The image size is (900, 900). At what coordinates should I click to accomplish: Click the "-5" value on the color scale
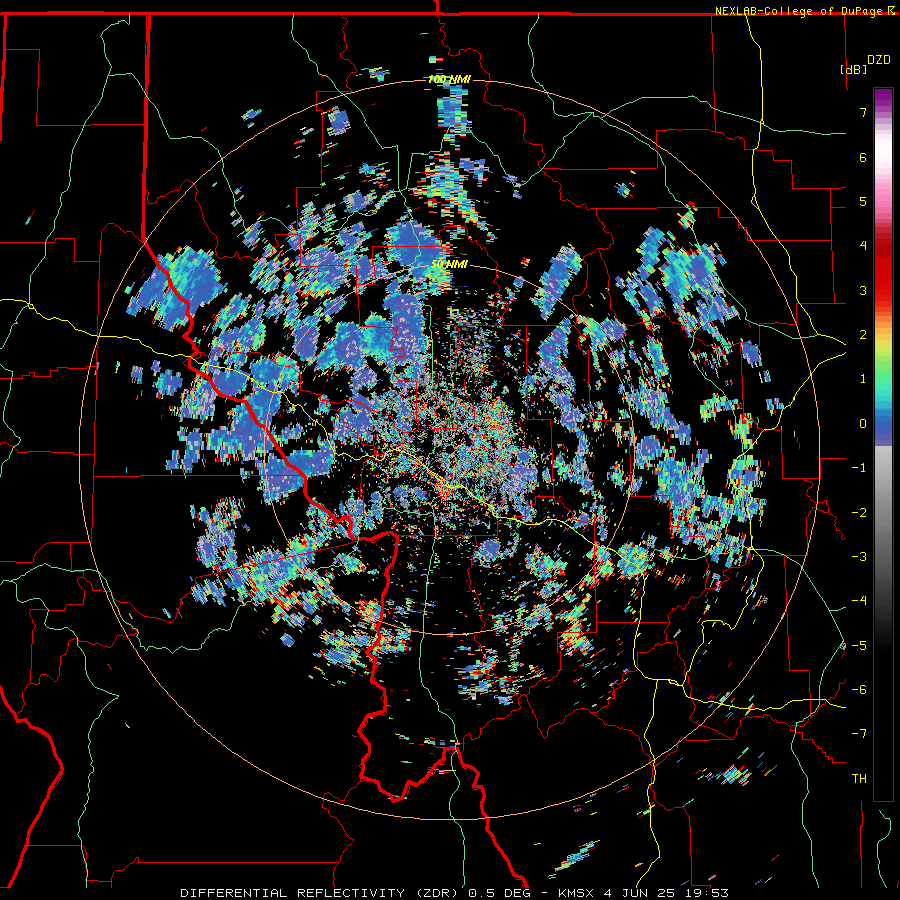859,645
